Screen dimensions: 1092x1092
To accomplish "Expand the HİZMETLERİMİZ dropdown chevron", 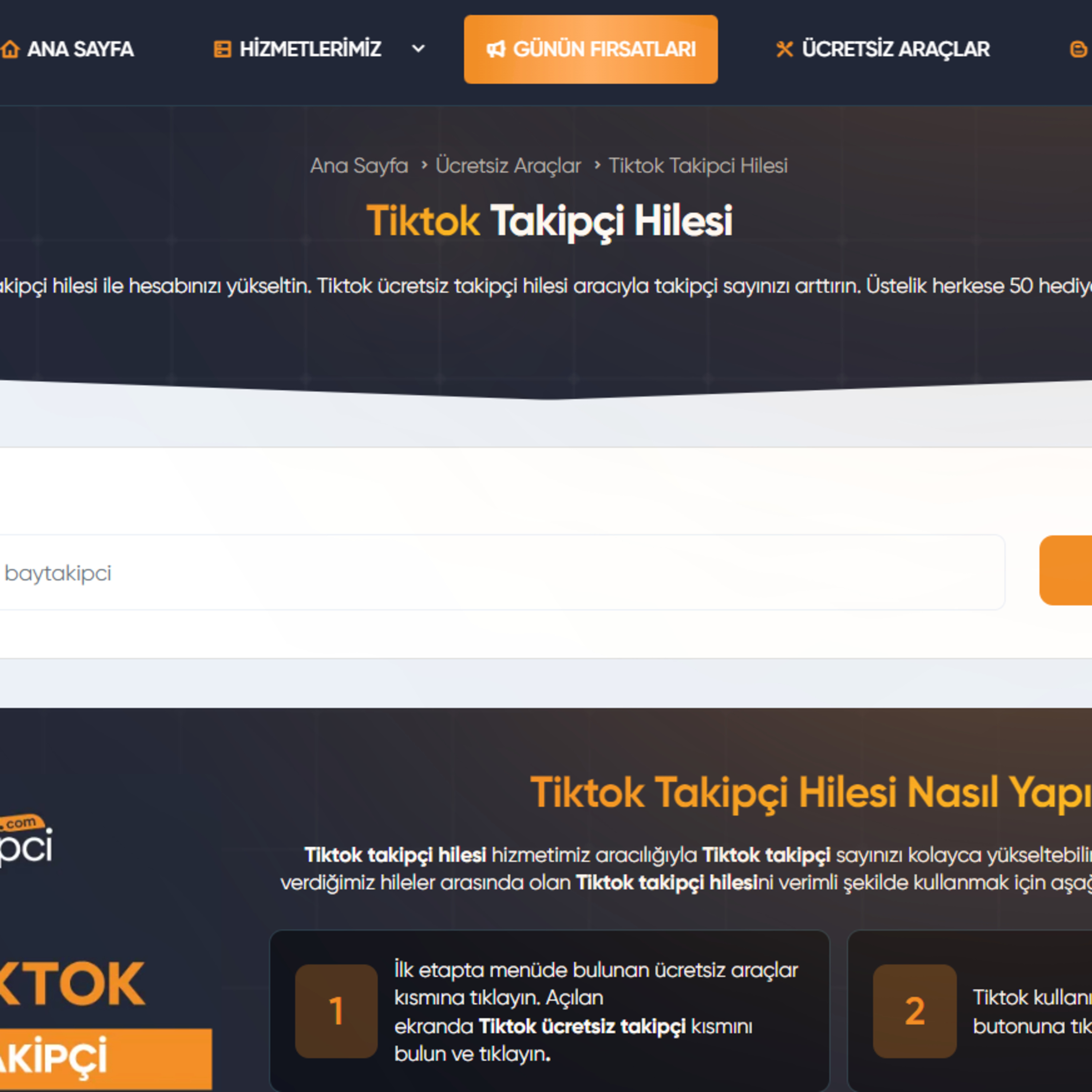I will pyautogui.click(x=418, y=49).
